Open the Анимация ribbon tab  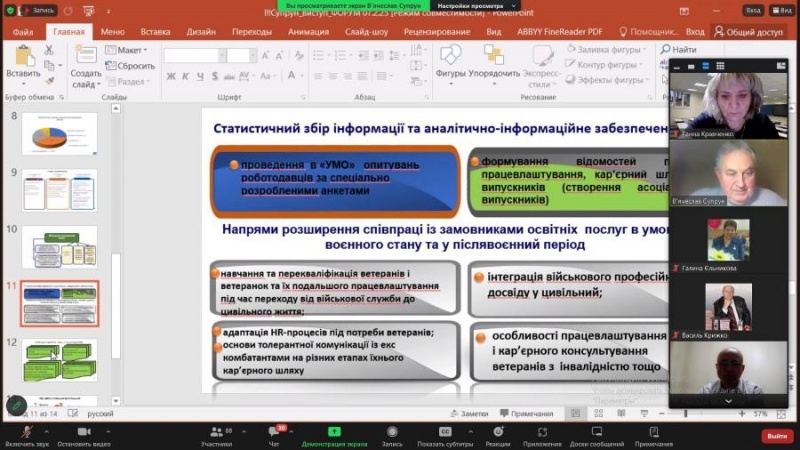[308, 31]
